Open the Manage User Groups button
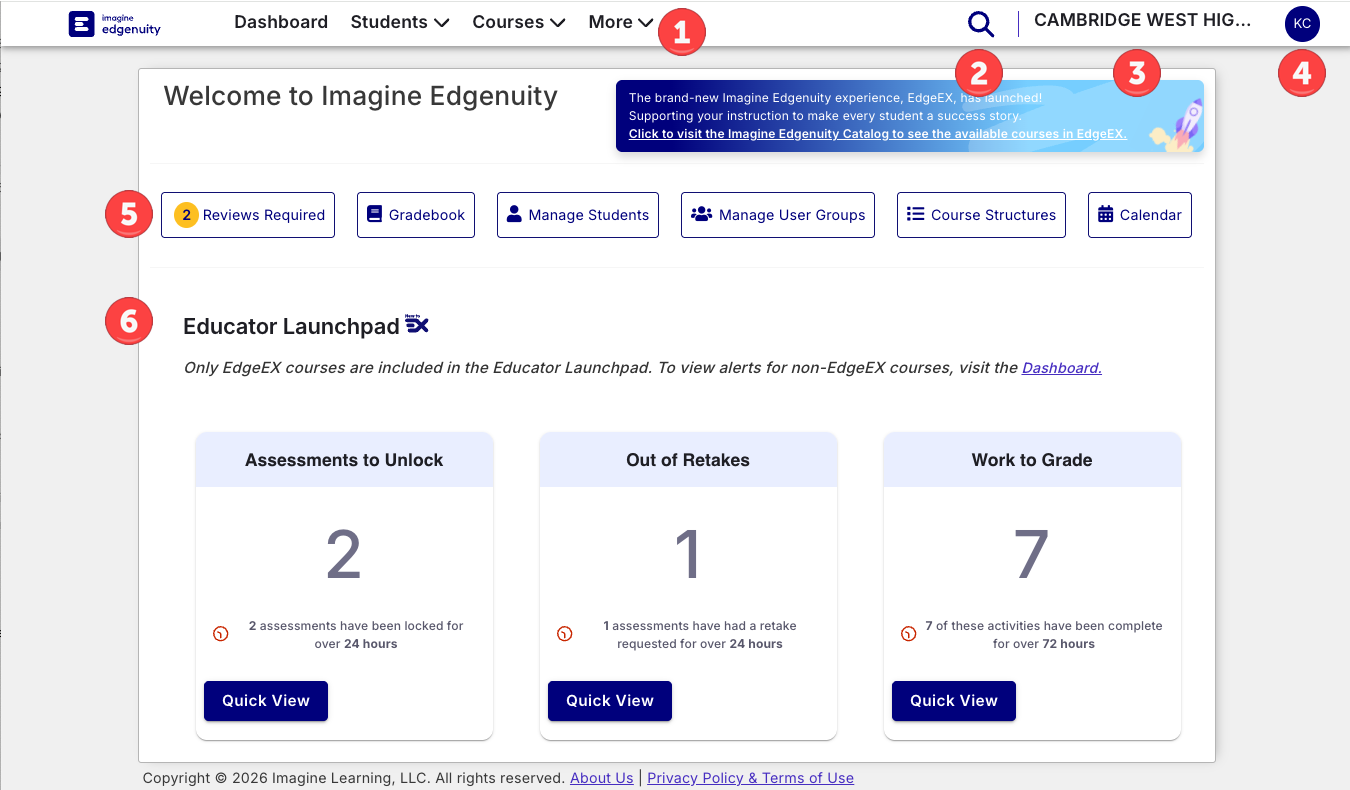 (x=778, y=215)
